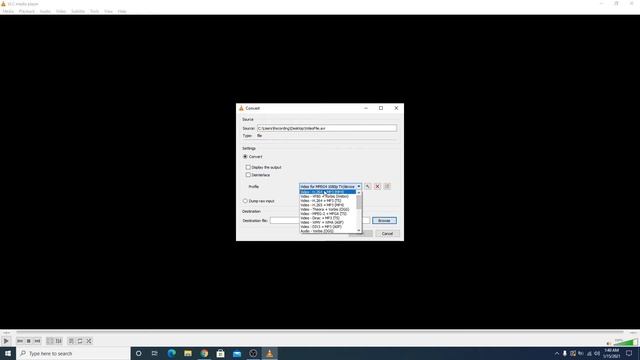The image size is (640, 360).
Task: Open Google Chrome from the taskbar
Action: coord(204,353)
